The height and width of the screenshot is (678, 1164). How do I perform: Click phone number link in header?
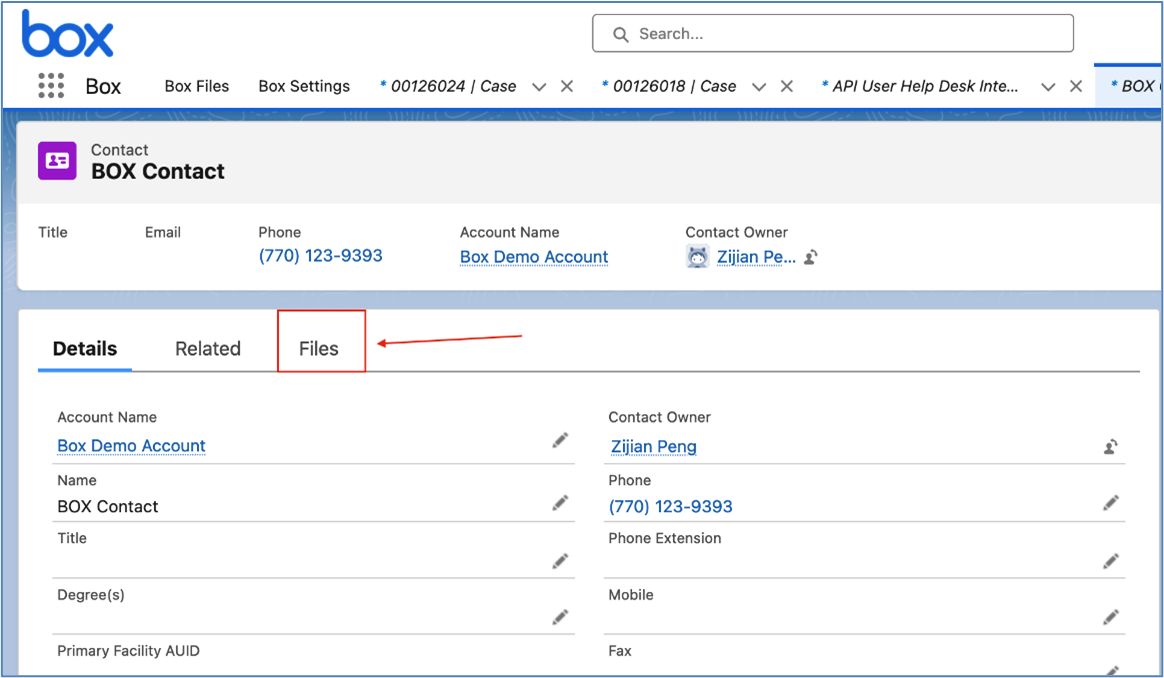[321, 255]
